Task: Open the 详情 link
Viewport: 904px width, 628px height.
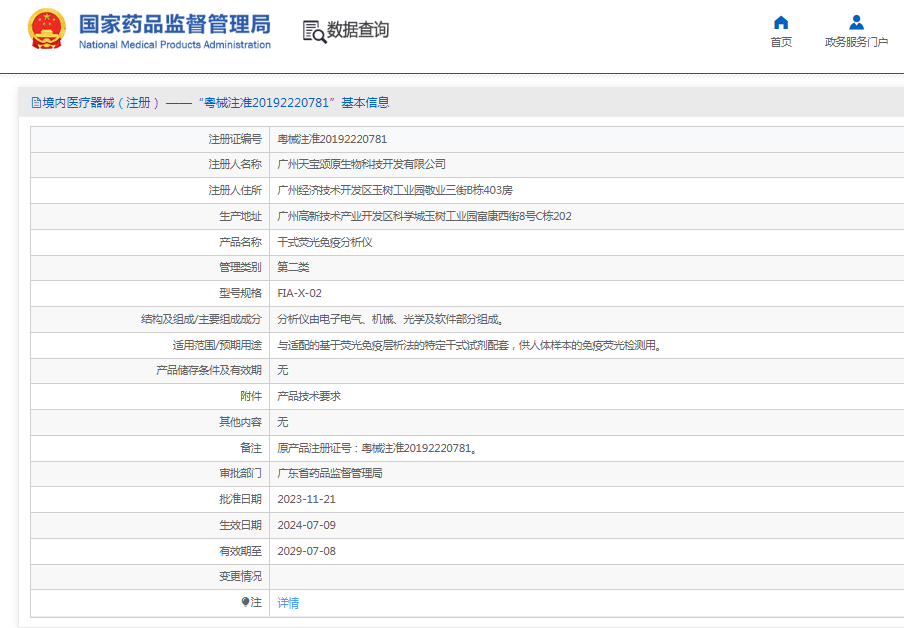Action: (x=288, y=603)
